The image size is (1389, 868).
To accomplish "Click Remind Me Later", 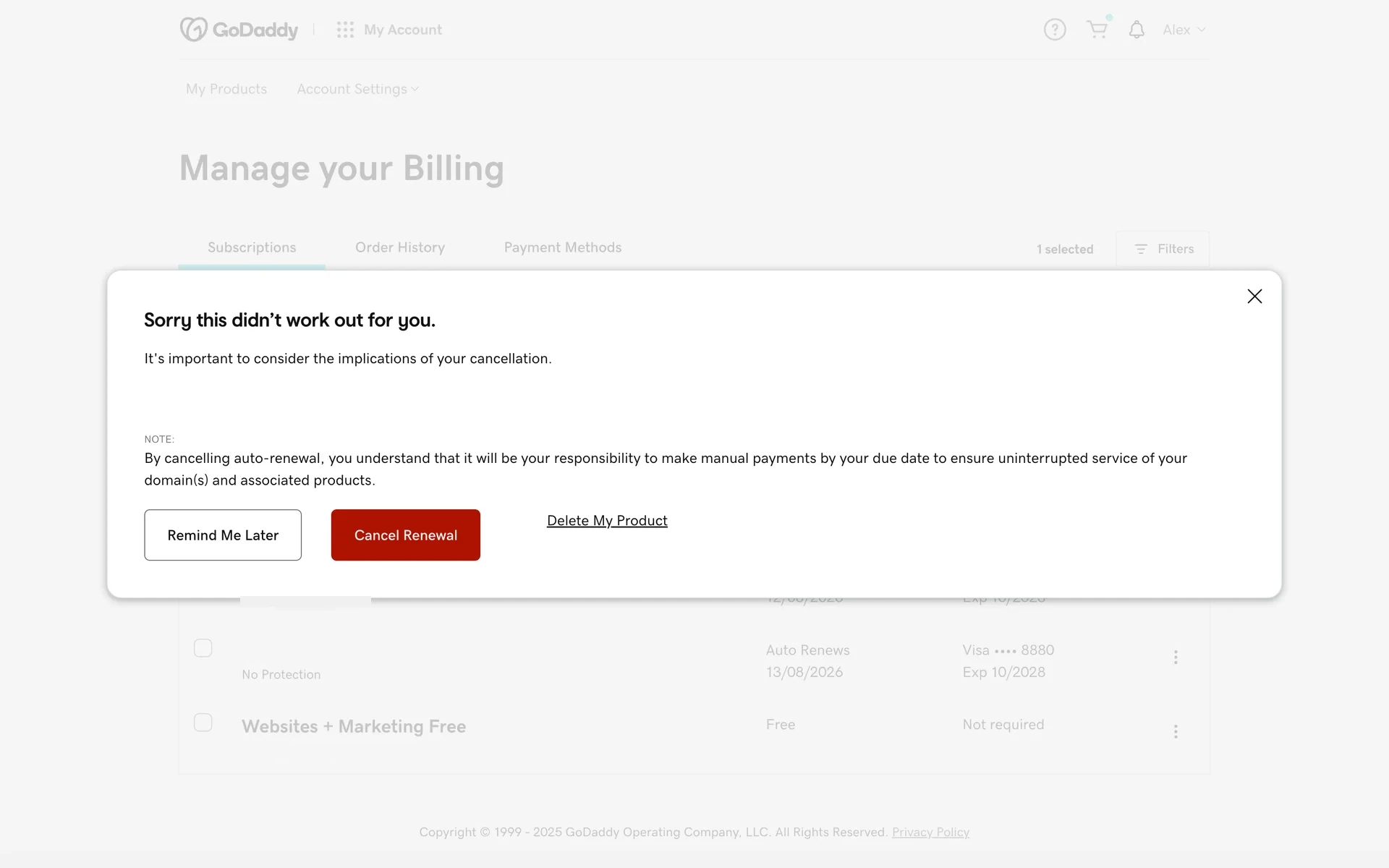I will coord(223,535).
